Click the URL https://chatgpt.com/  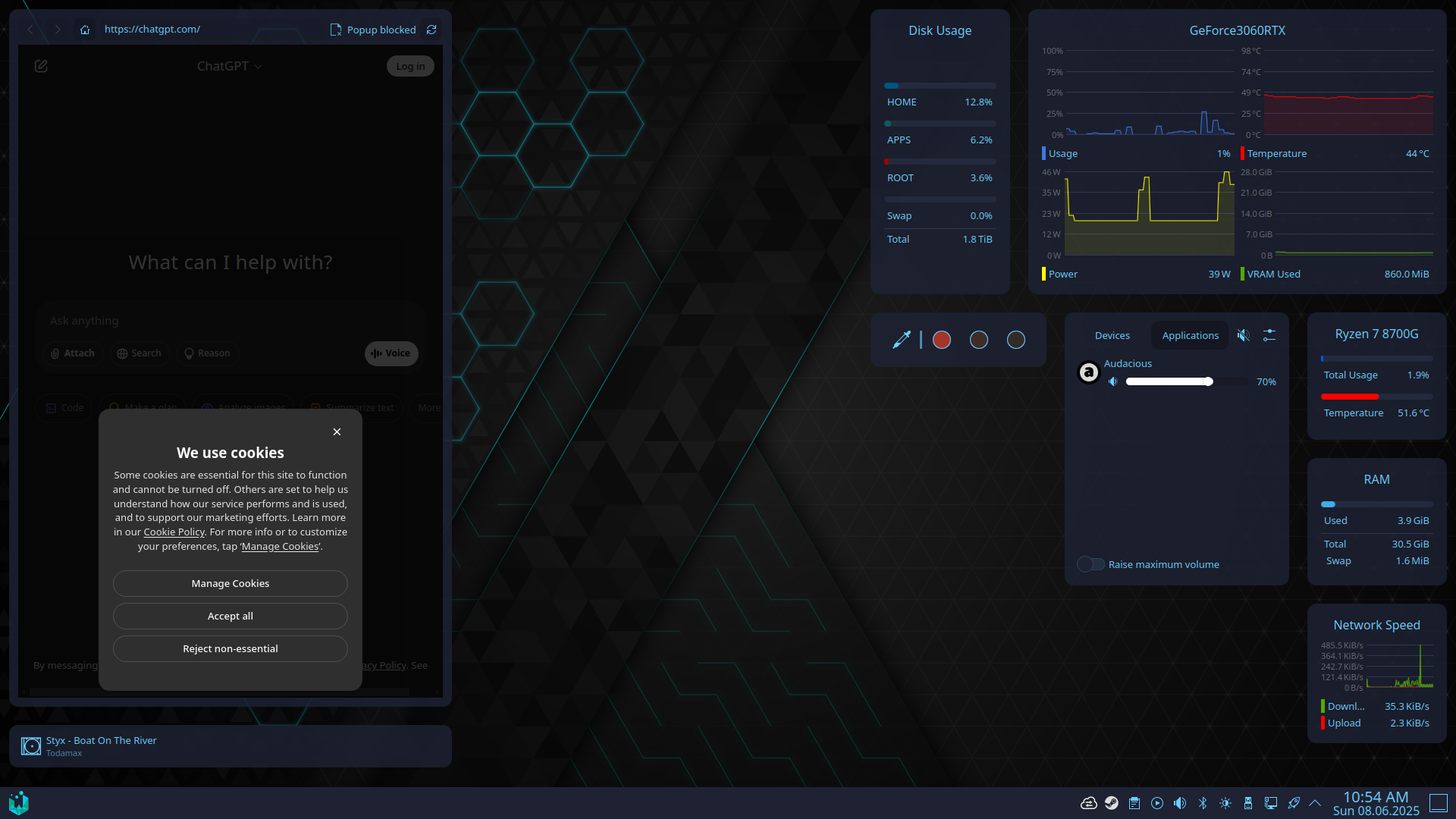tap(152, 30)
